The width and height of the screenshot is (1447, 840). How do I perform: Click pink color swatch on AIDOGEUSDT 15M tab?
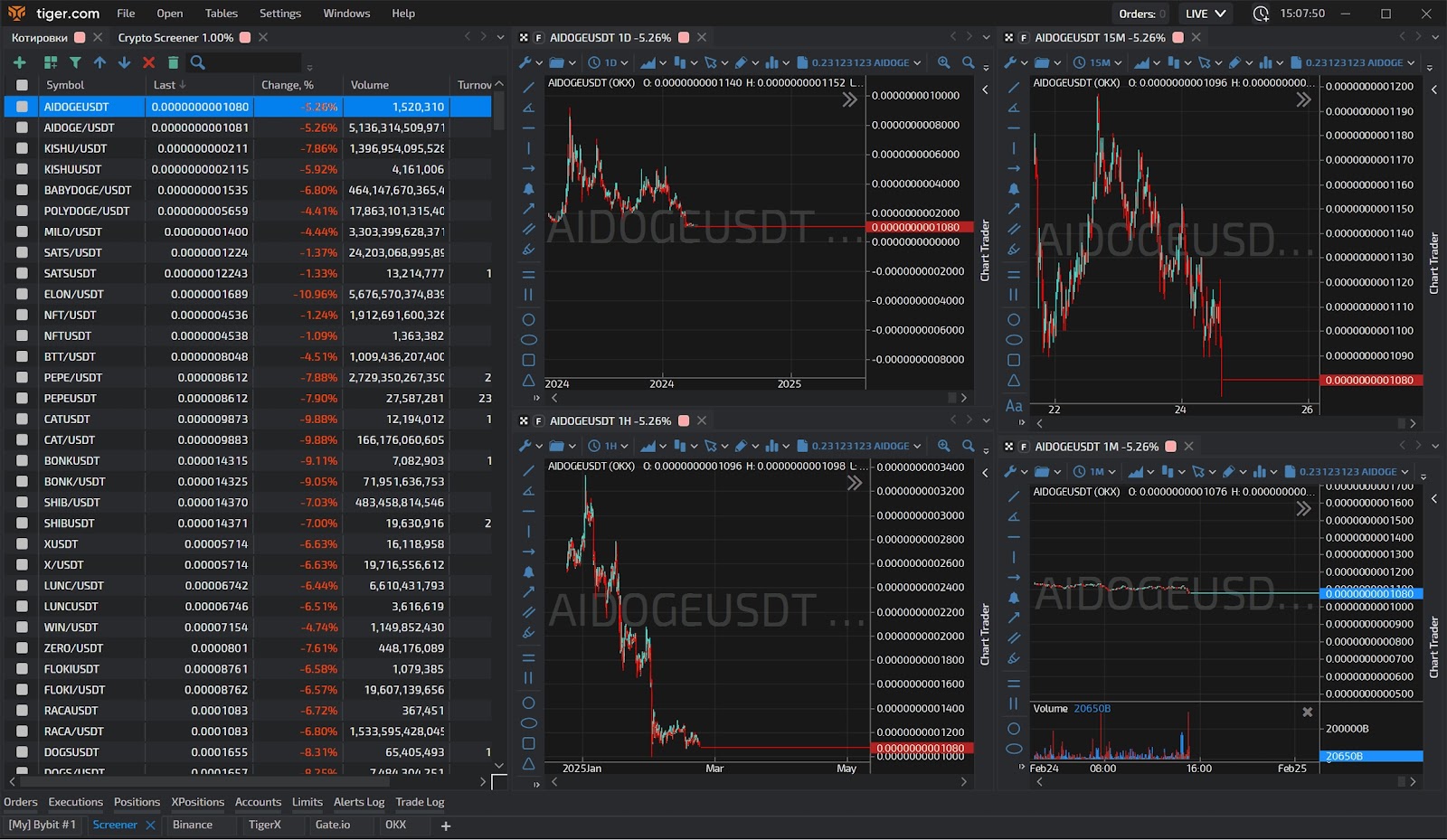(1177, 37)
